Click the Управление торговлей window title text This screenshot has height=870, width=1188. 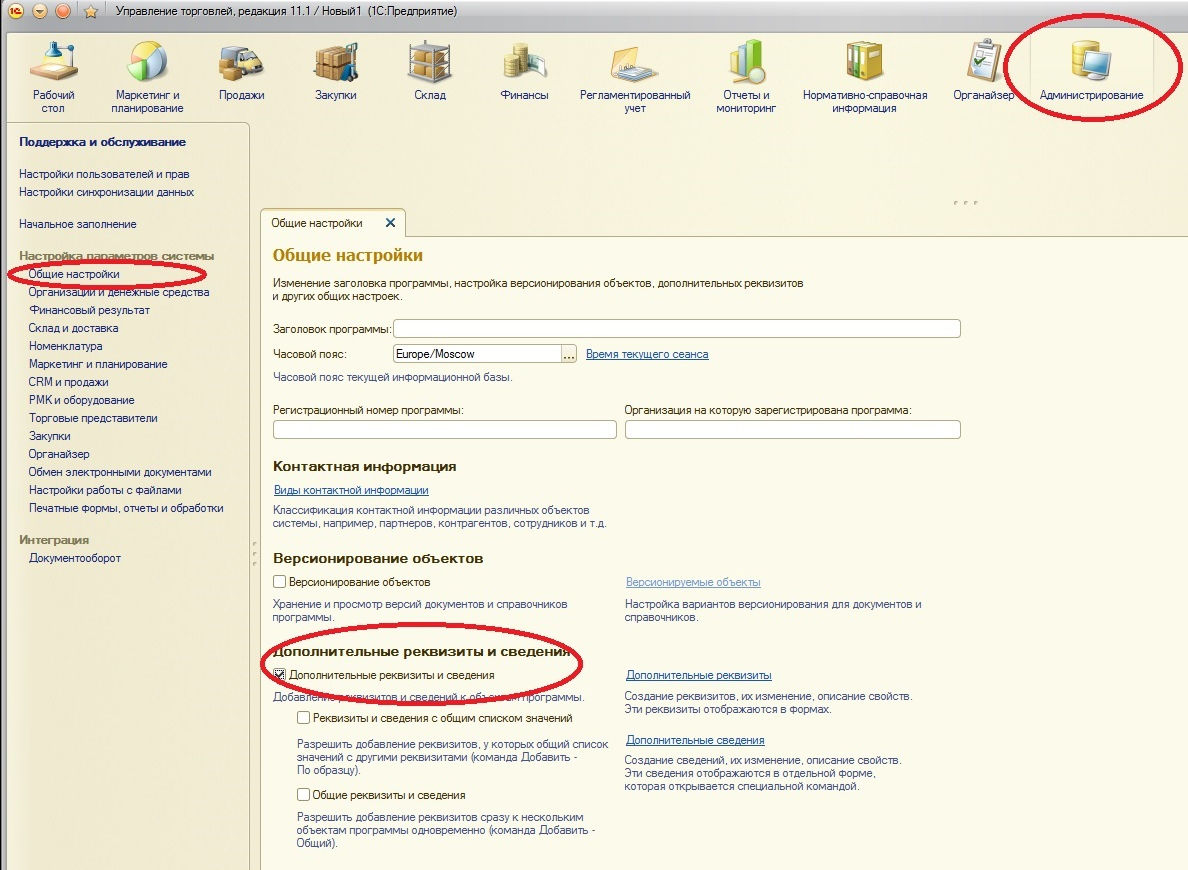click(x=286, y=11)
